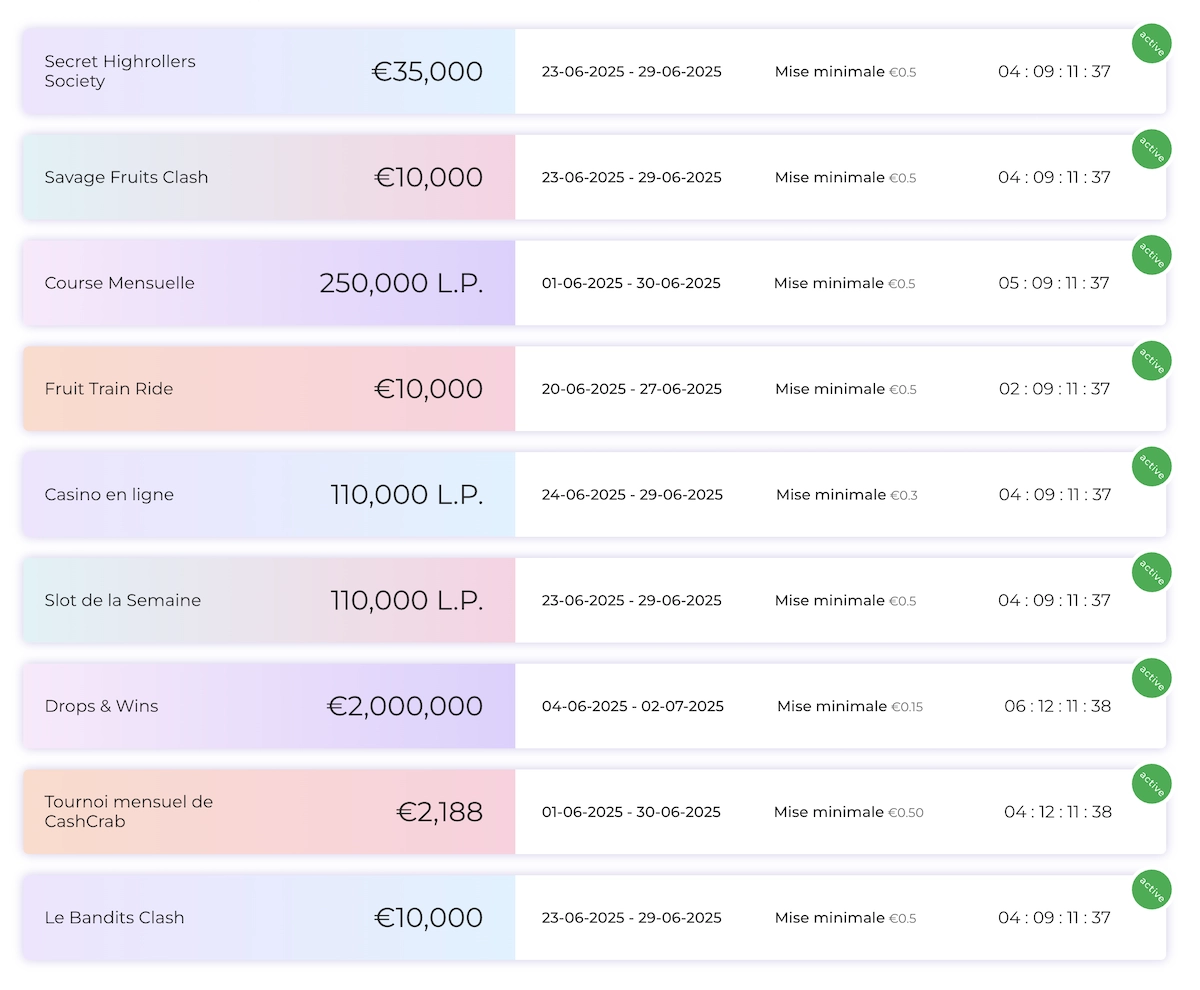Image resolution: width=1200 pixels, height=990 pixels.
Task: Select the Course Mensuelle title
Action: [119, 283]
